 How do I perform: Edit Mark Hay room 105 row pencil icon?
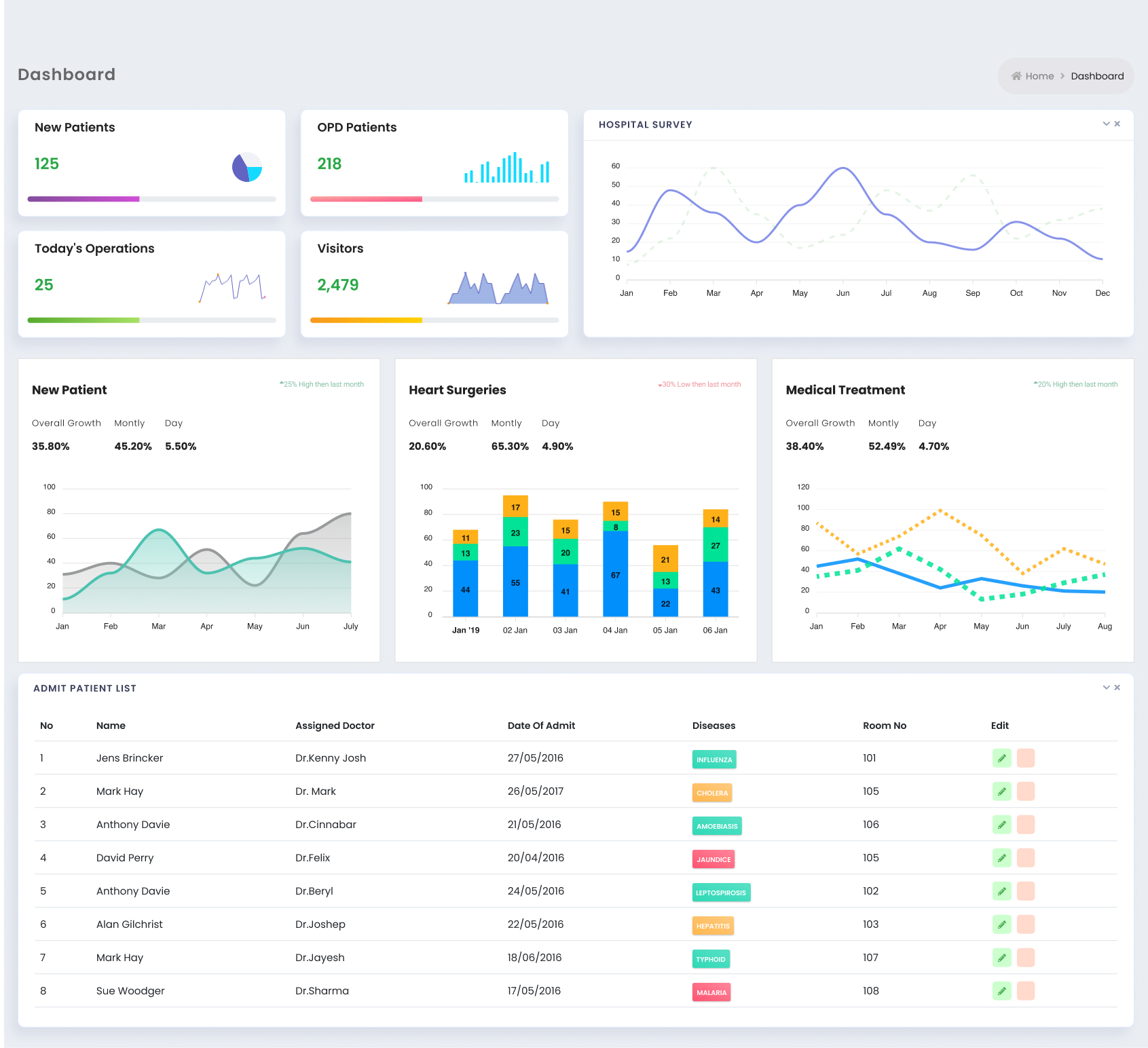tap(1001, 791)
